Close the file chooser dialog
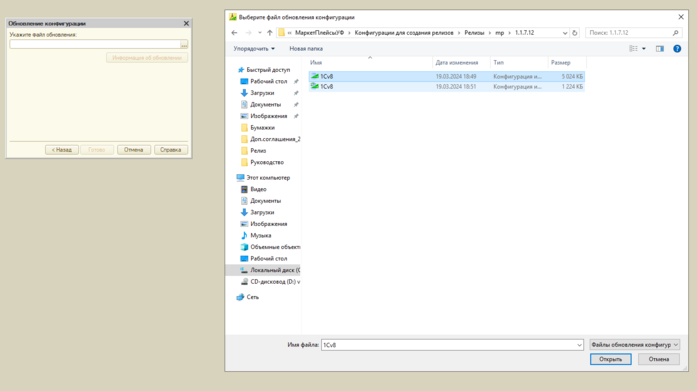Viewport: 697px width, 391px height. [x=681, y=17]
